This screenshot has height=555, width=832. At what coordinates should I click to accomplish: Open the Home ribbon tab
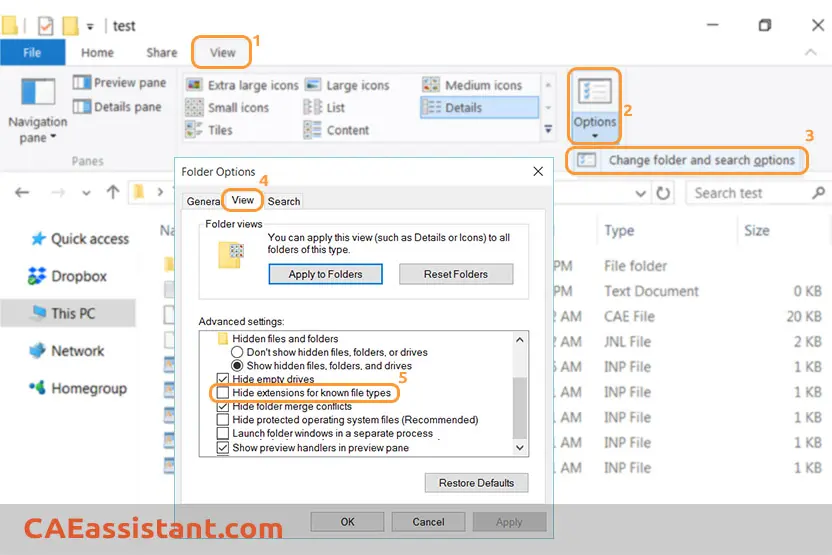point(97,53)
